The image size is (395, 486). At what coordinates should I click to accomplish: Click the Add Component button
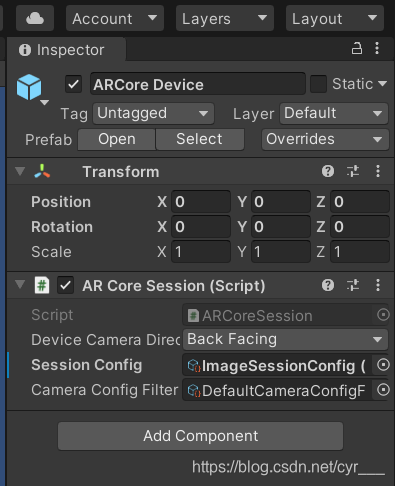(x=200, y=436)
